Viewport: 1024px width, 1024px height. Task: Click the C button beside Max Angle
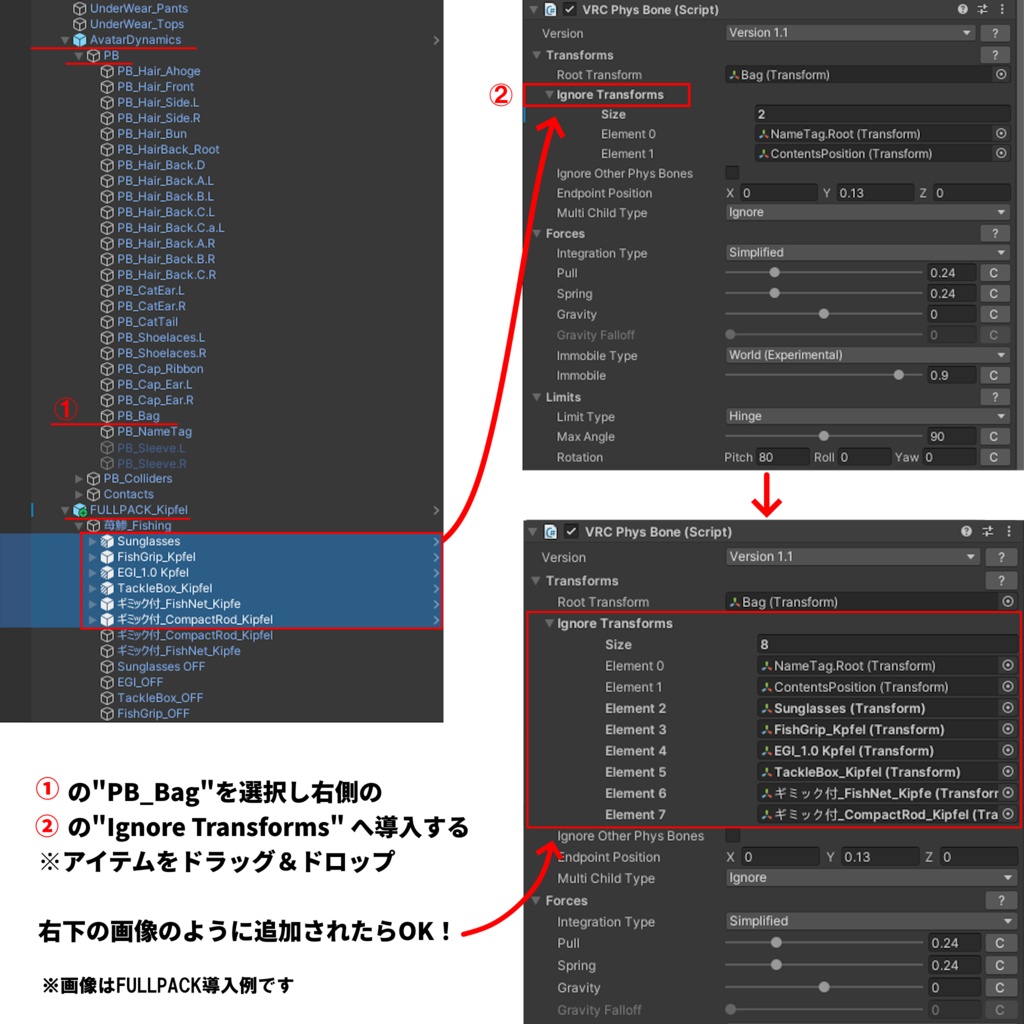[993, 436]
